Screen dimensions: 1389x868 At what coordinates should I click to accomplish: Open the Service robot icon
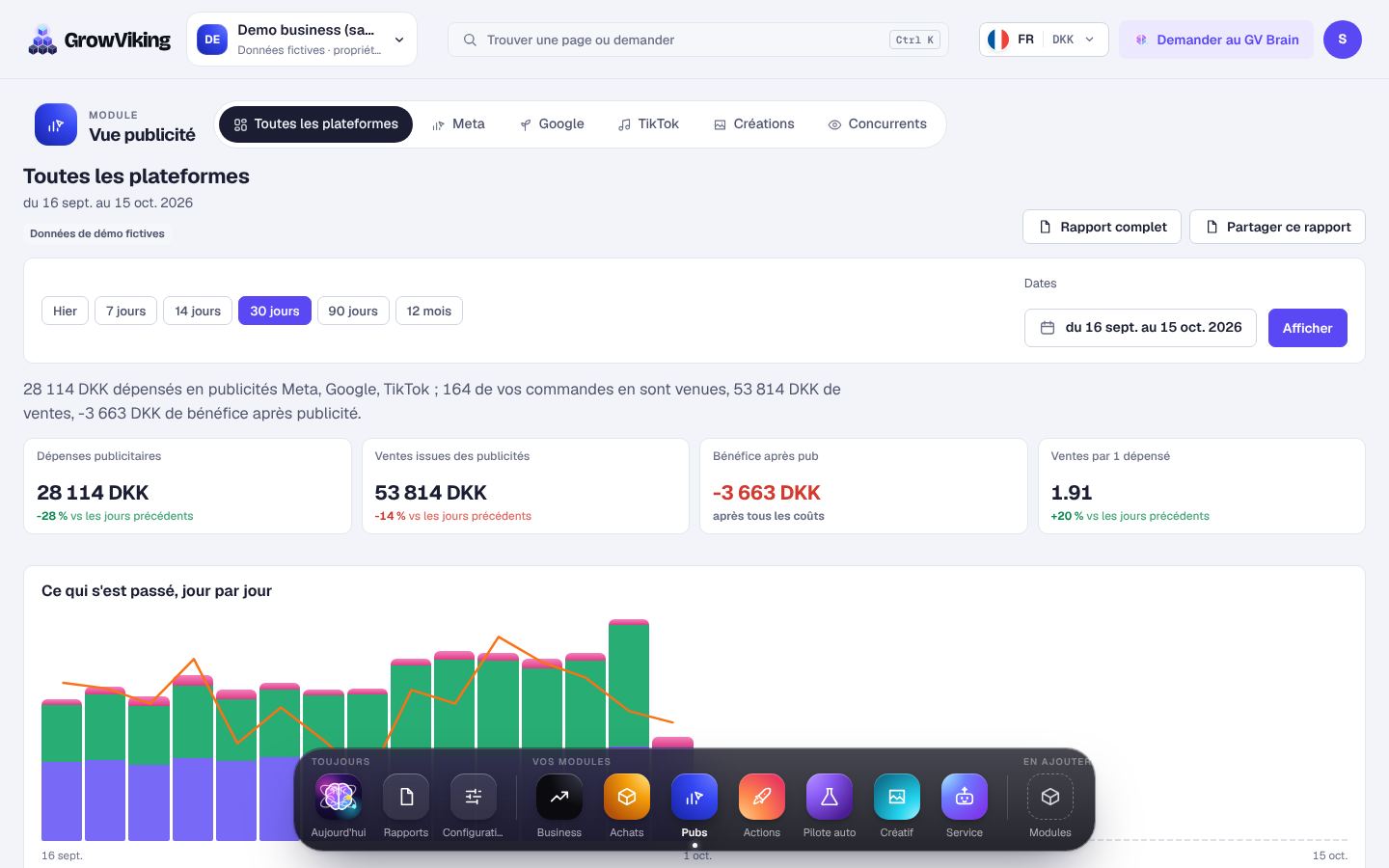[965, 797]
